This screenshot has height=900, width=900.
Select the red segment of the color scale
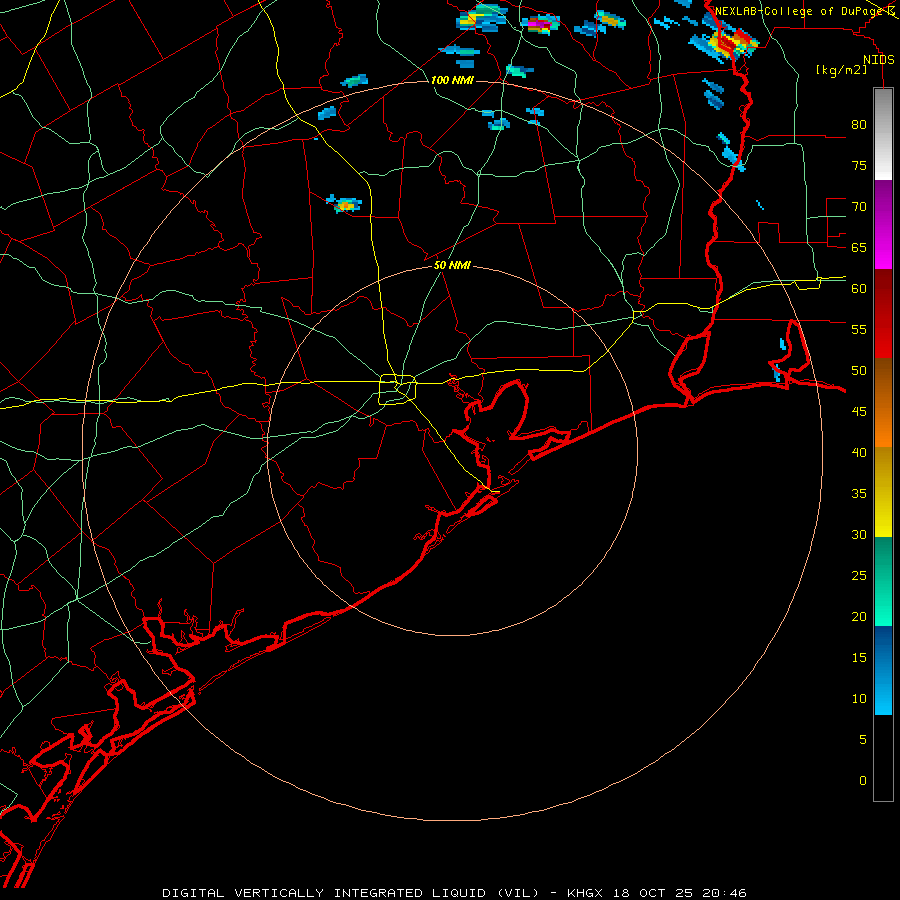(x=883, y=313)
